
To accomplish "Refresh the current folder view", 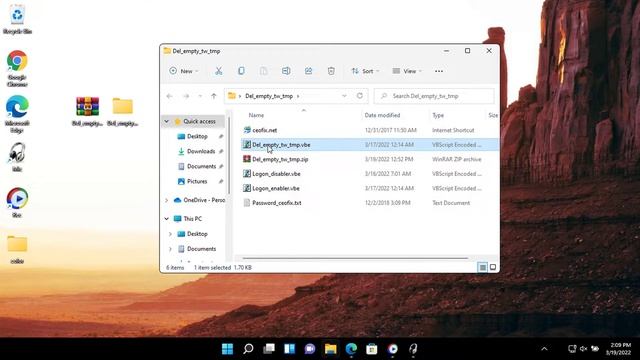I will [x=360, y=96].
